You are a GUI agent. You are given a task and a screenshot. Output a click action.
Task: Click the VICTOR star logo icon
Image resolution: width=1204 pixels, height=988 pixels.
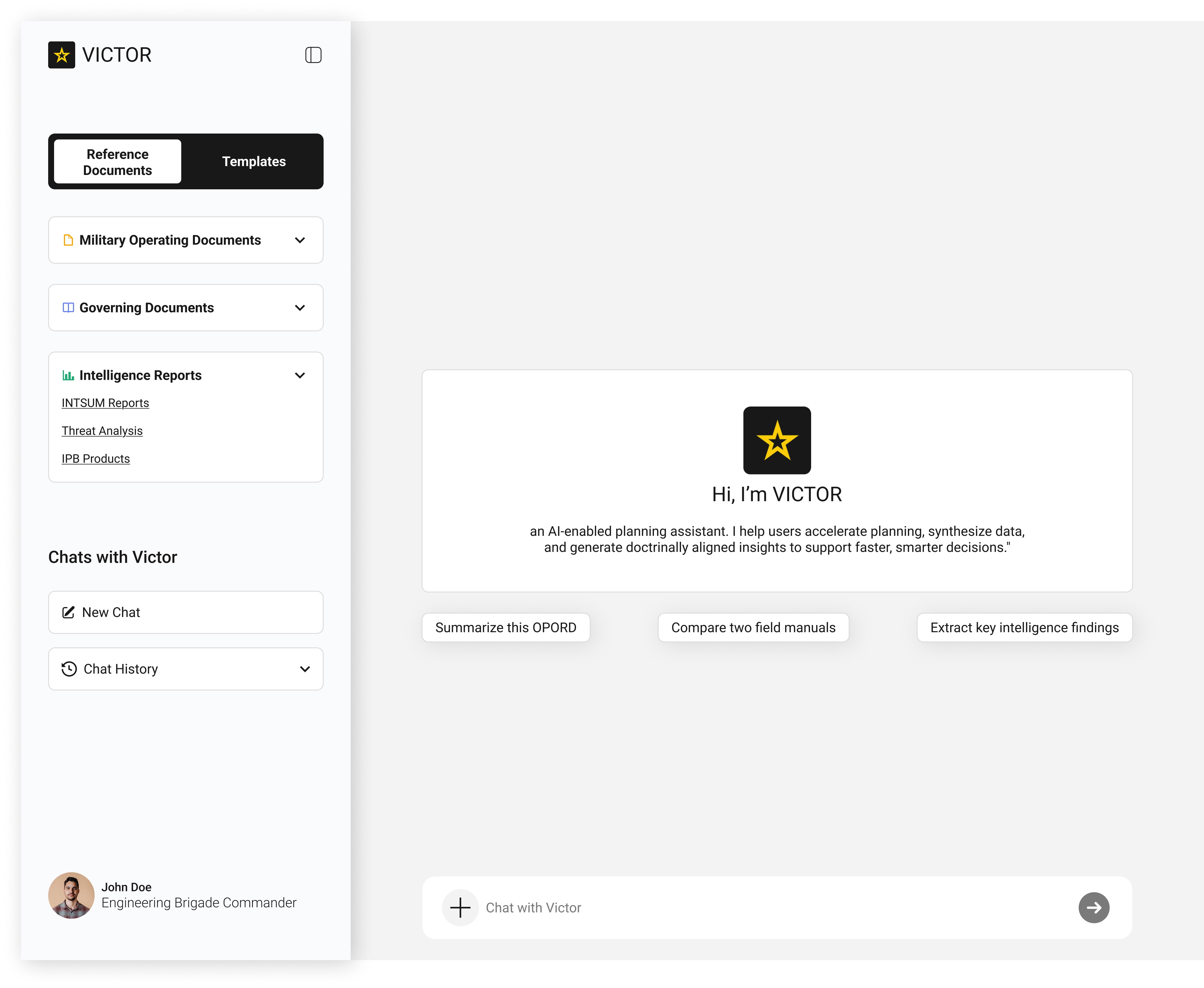pyautogui.click(x=61, y=55)
